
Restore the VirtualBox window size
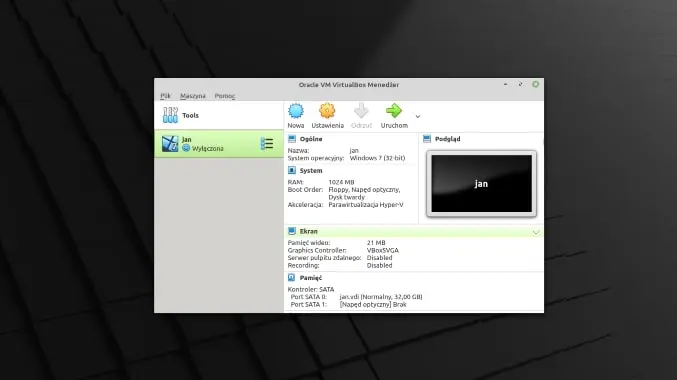point(520,84)
